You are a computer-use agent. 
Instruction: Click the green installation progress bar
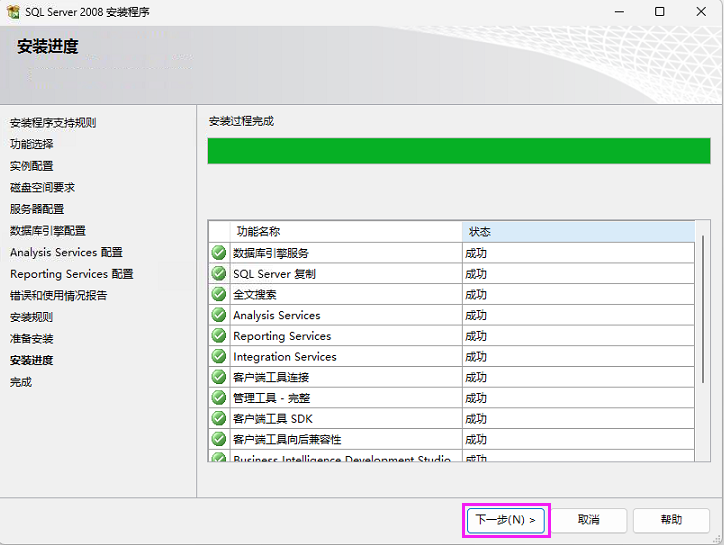[459, 151]
